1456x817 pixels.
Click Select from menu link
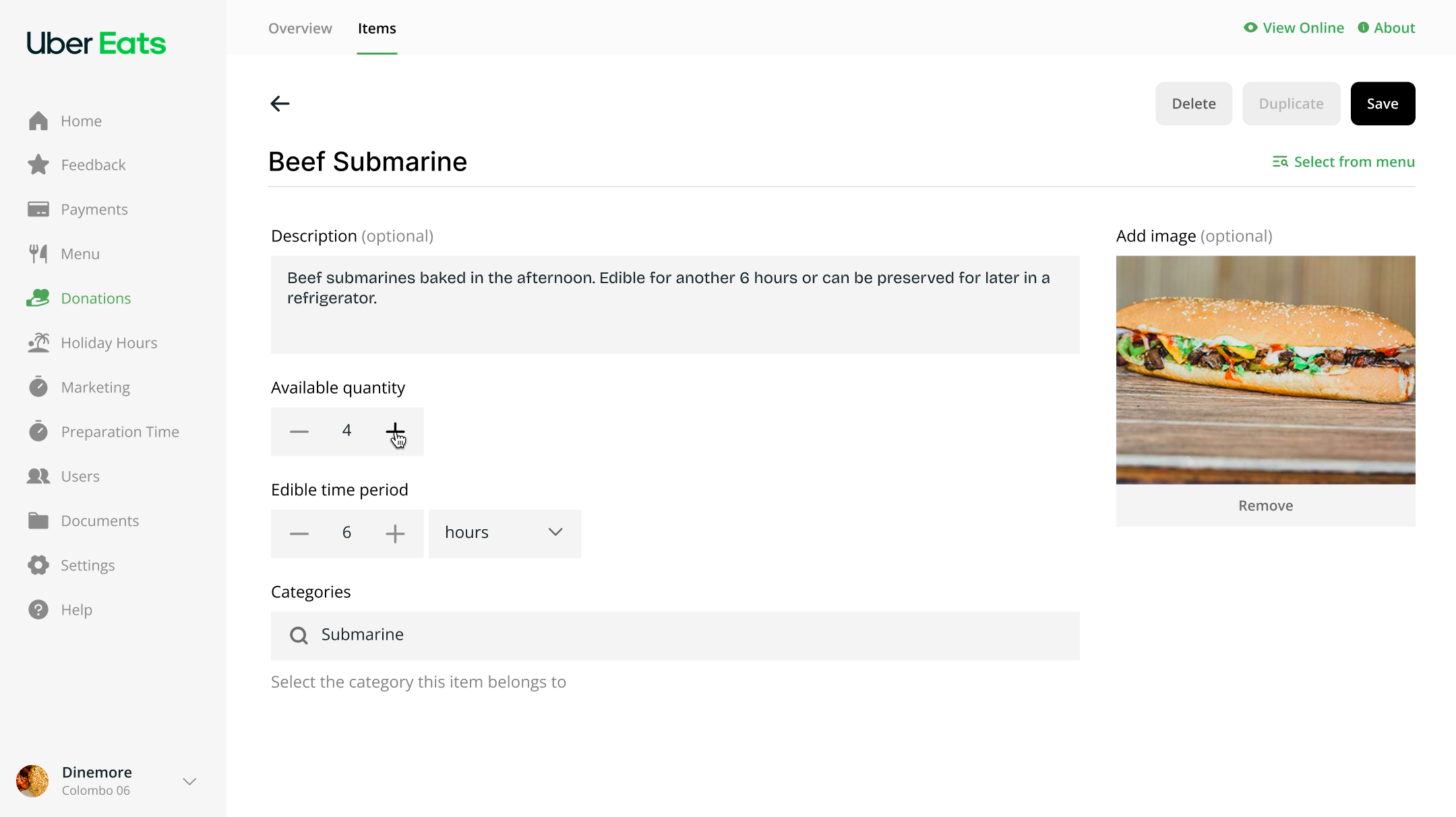1343,162
